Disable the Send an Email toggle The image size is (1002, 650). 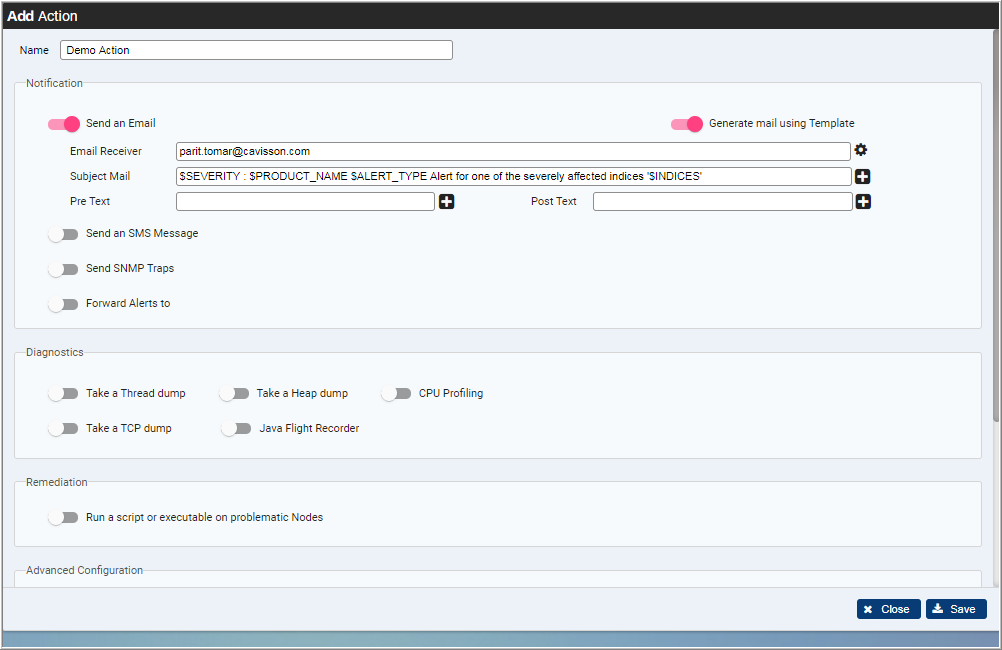64,123
